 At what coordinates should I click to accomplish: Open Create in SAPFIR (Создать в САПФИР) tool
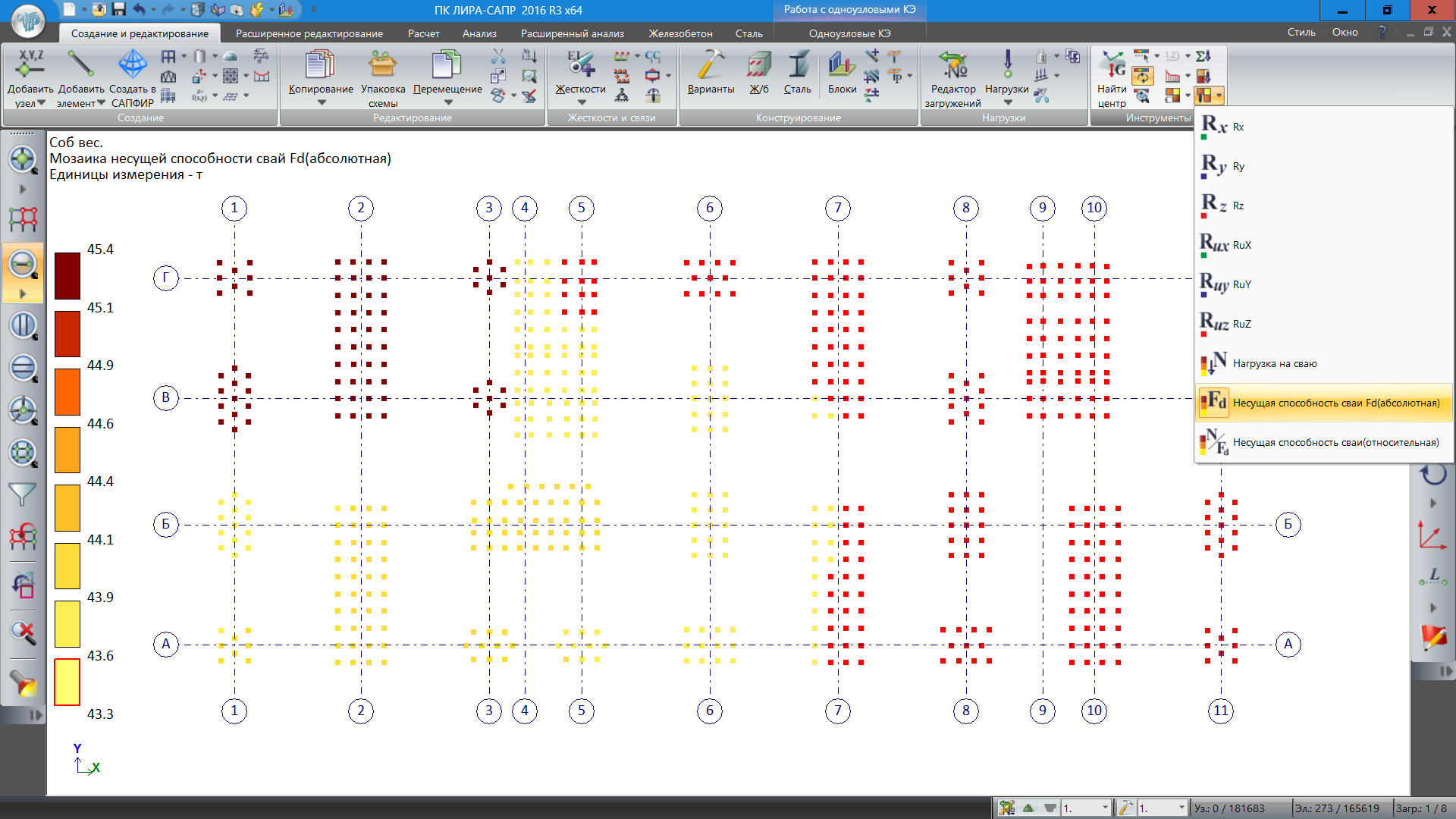[133, 65]
